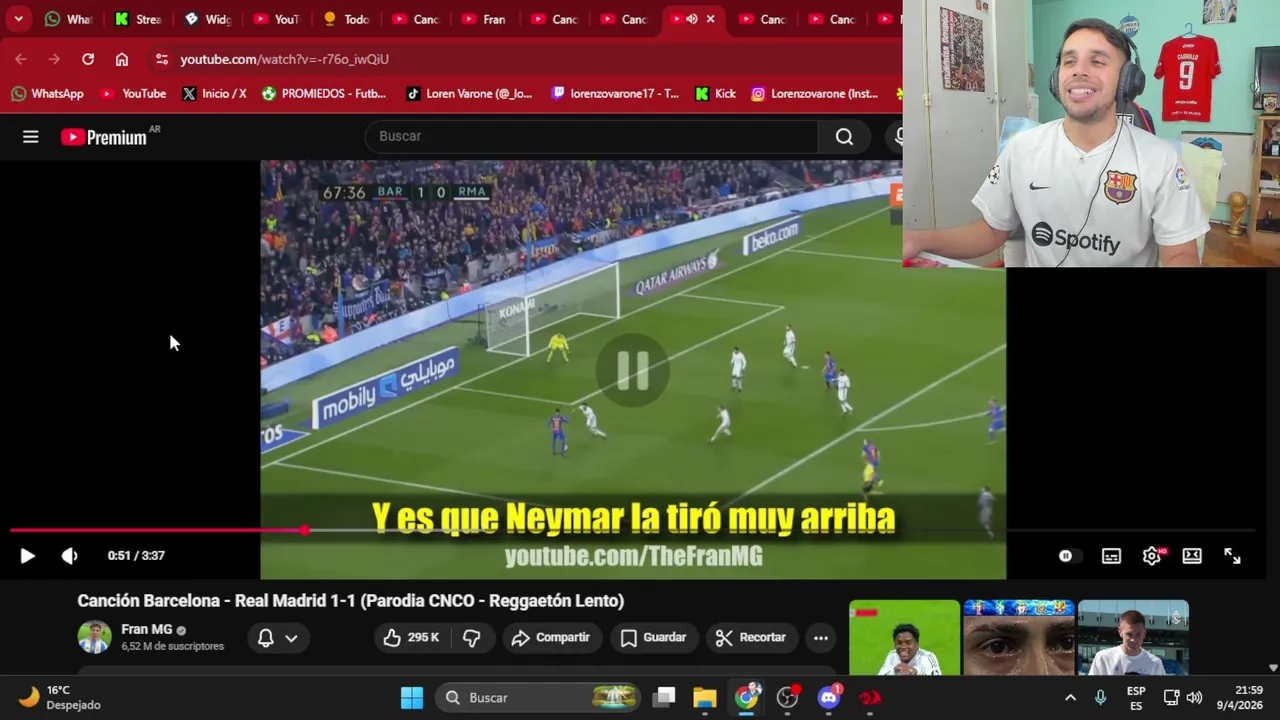Screen dimensions: 1280x720
Task: View site information icon in address bar
Action: coord(162,60)
